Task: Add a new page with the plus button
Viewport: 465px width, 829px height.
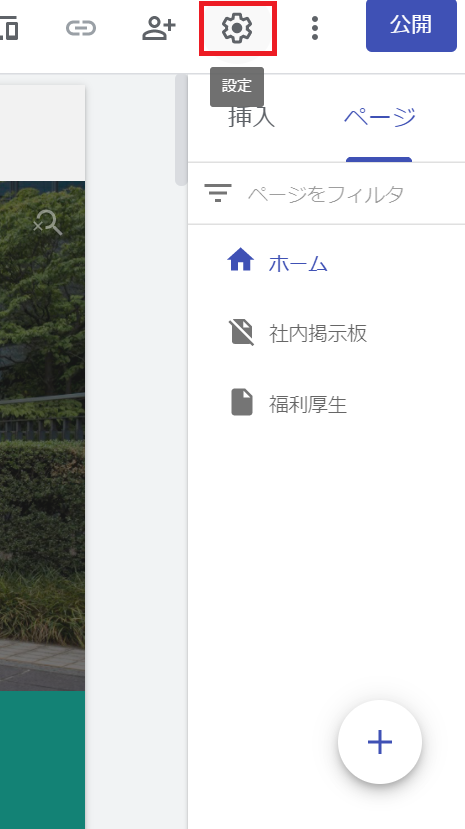Action: point(380,742)
